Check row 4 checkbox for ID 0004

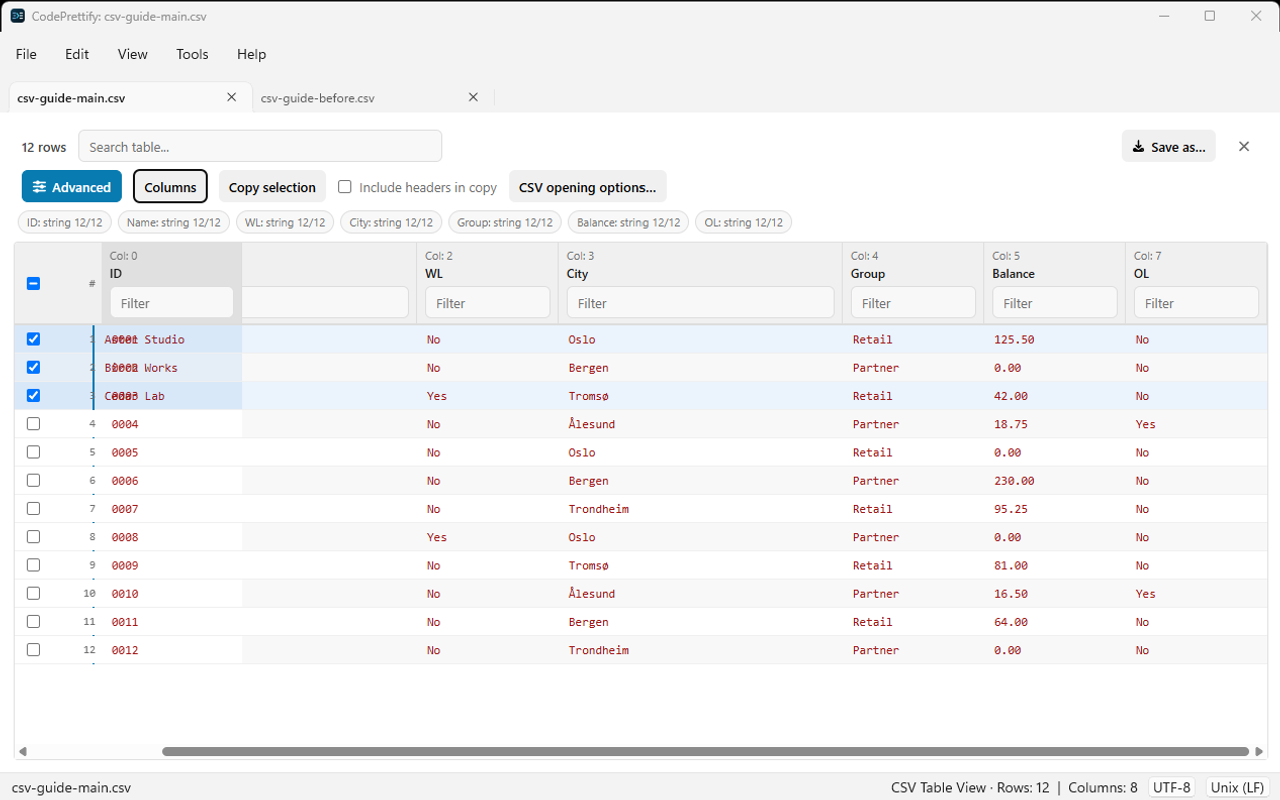[33, 424]
